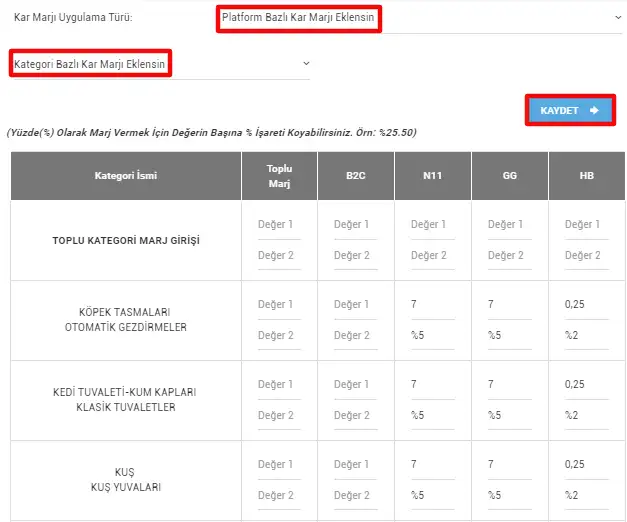Image resolution: width=627 pixels, height=522 pixels.
Task: Click the HB column header
Action: coord(587,176)
